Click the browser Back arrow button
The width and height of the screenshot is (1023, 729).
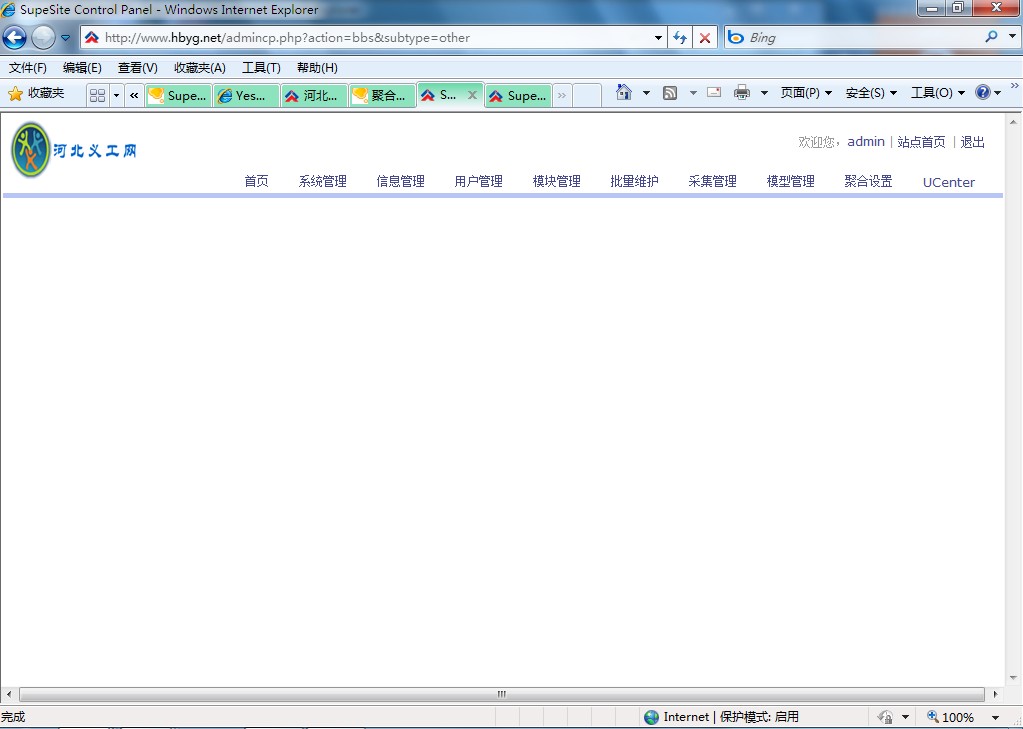click(14, 38)
